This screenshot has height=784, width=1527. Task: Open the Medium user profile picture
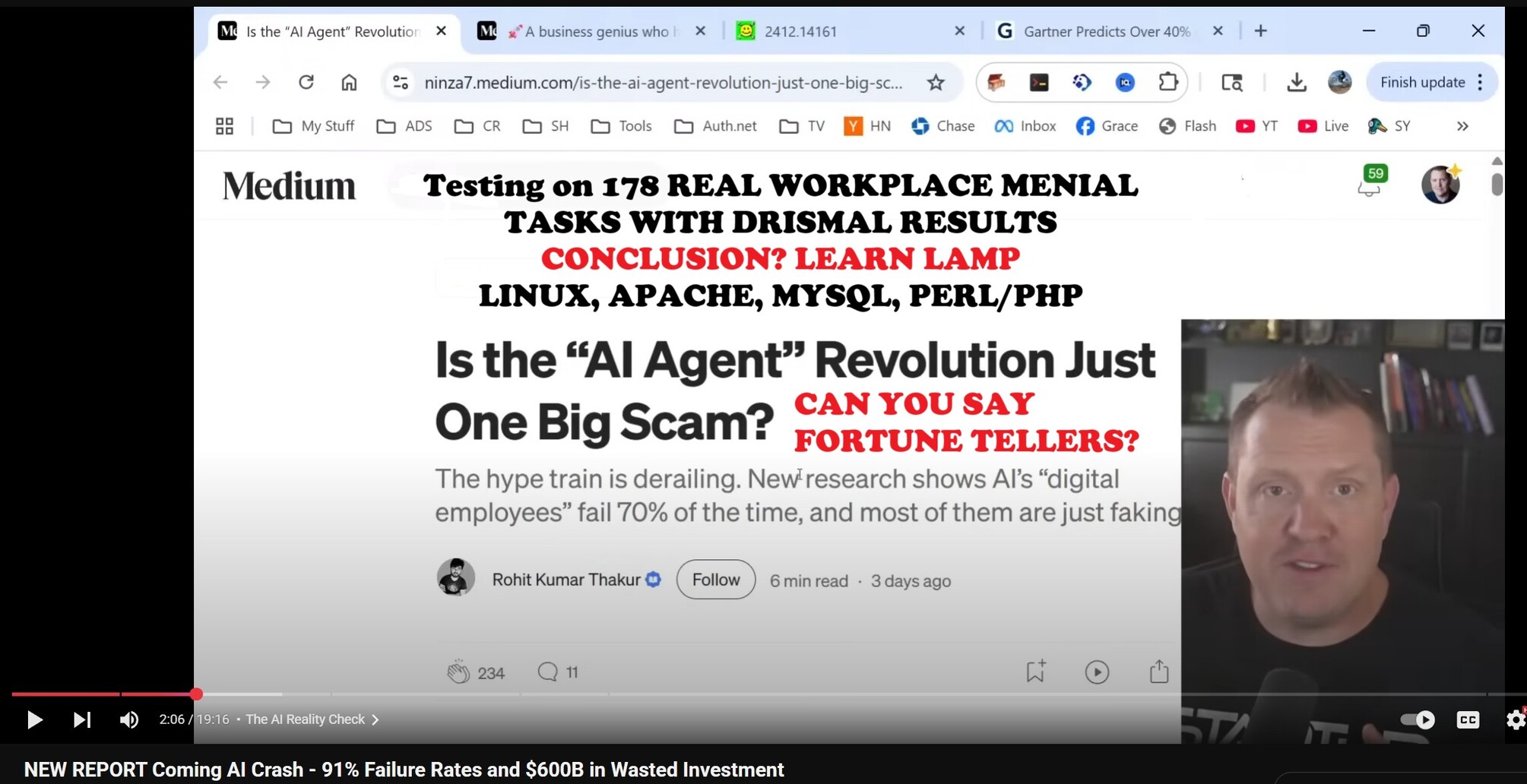(1440, 185)
